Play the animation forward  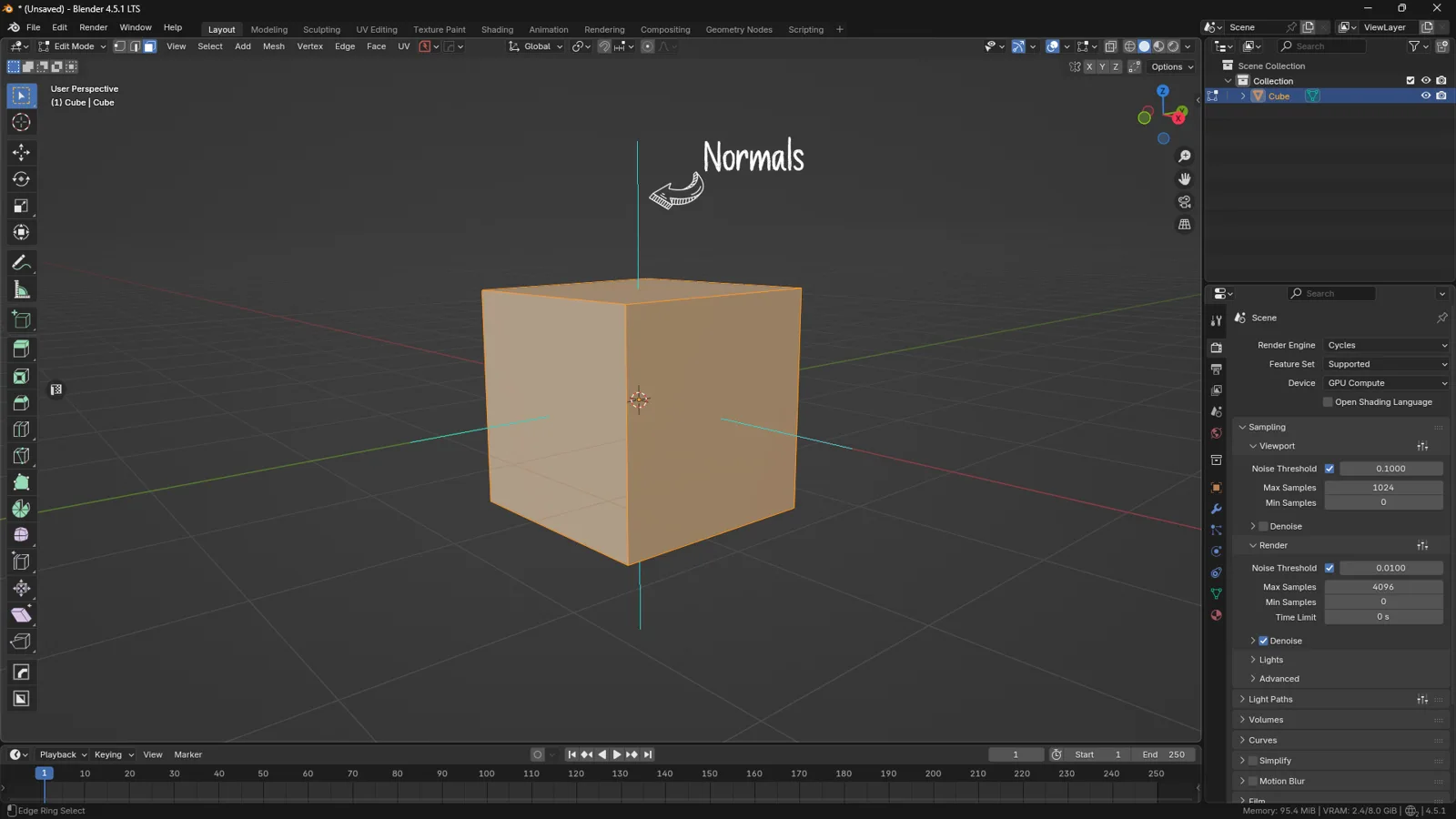[x=617, y=754]
